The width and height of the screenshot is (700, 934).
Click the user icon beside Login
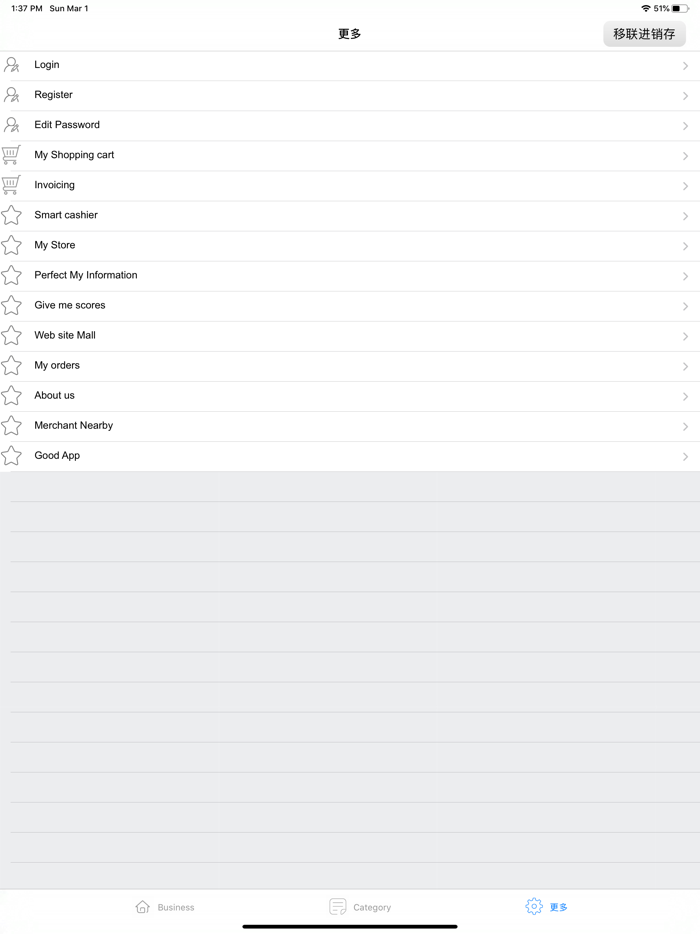click(11, 64)
